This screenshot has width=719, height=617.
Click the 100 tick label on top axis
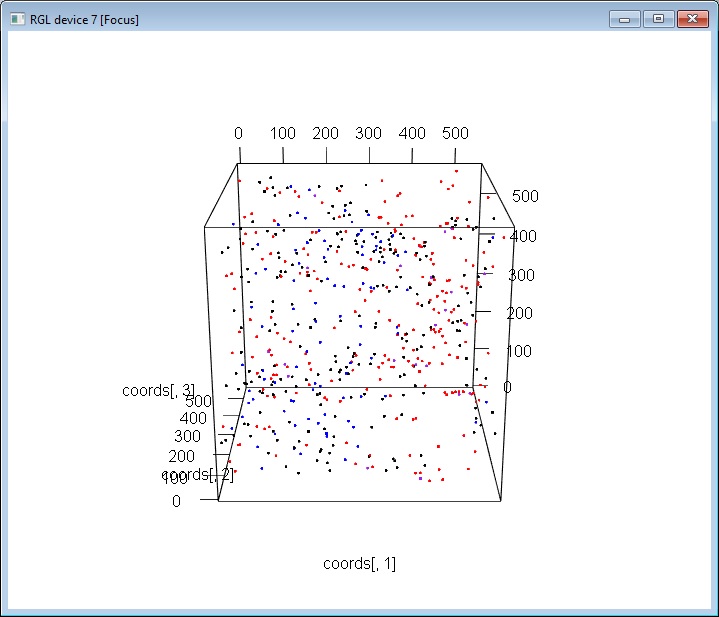pyautogui.click(x=282, y=133)
